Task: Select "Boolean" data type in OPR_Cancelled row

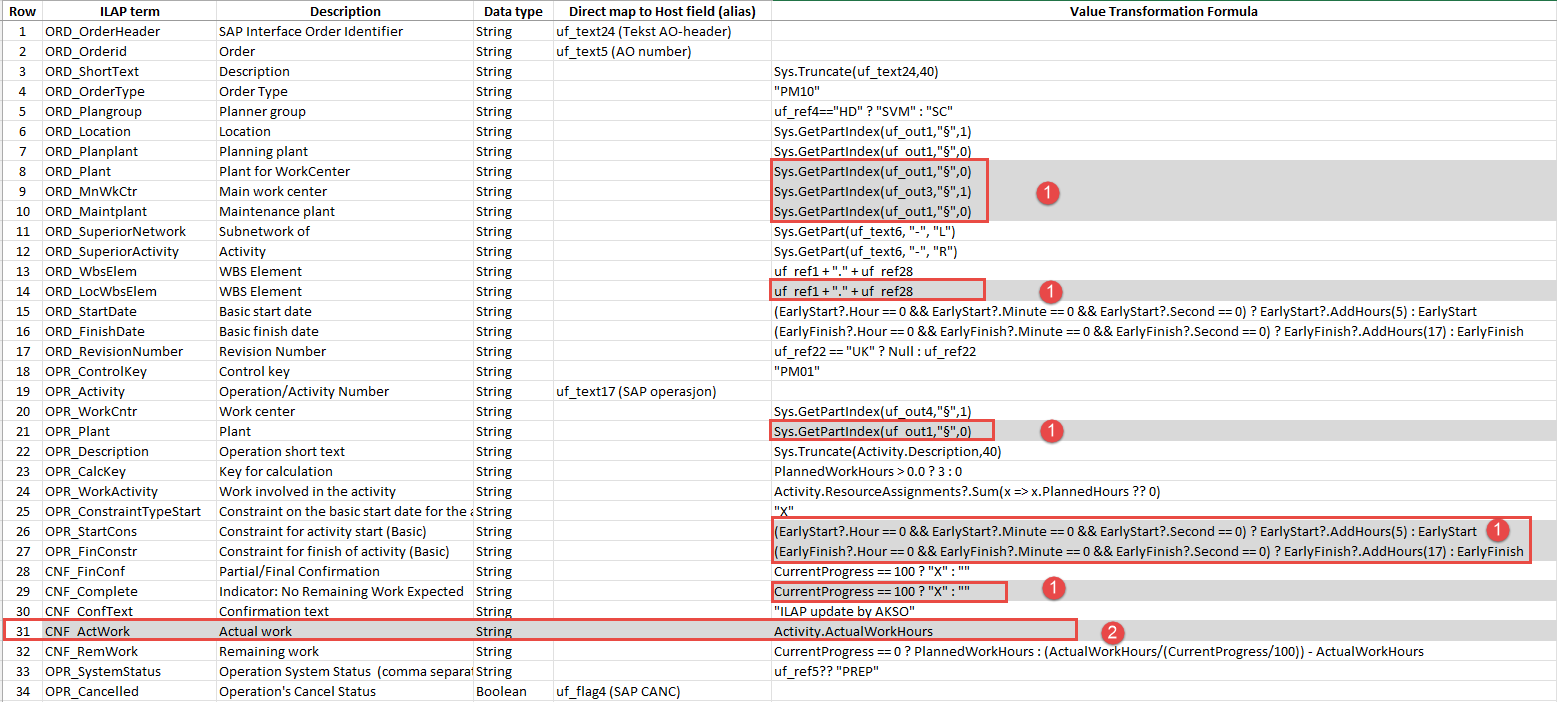Action: click(x=513, y=691)
